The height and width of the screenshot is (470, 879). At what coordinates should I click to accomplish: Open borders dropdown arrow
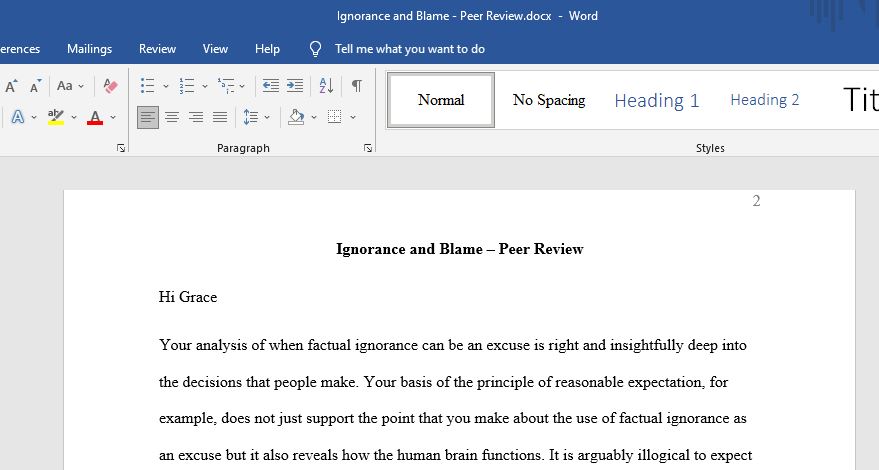pos(353,118)
